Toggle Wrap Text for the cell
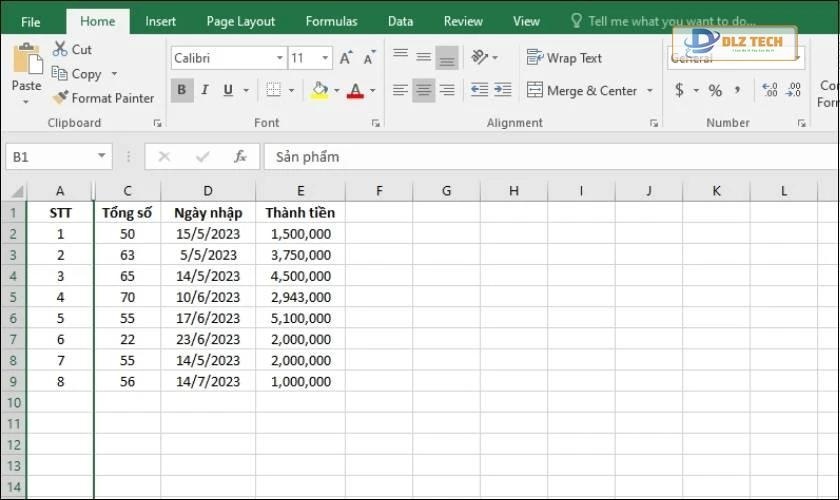 tap(564, 58)
